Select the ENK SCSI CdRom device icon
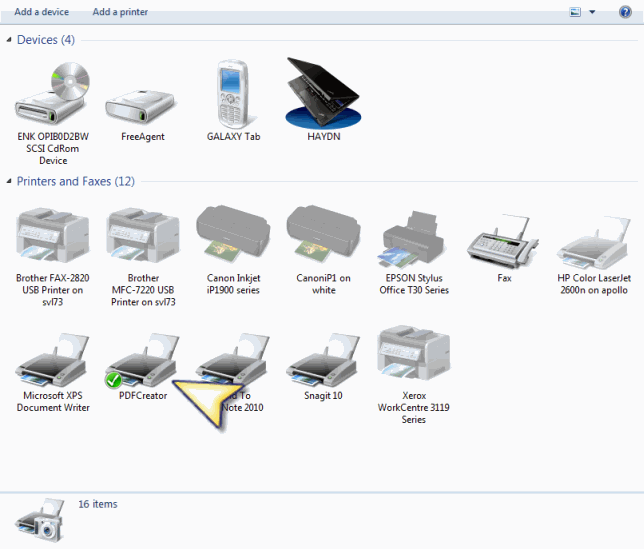Screen dimensions: 644x549 pos(53,94)
